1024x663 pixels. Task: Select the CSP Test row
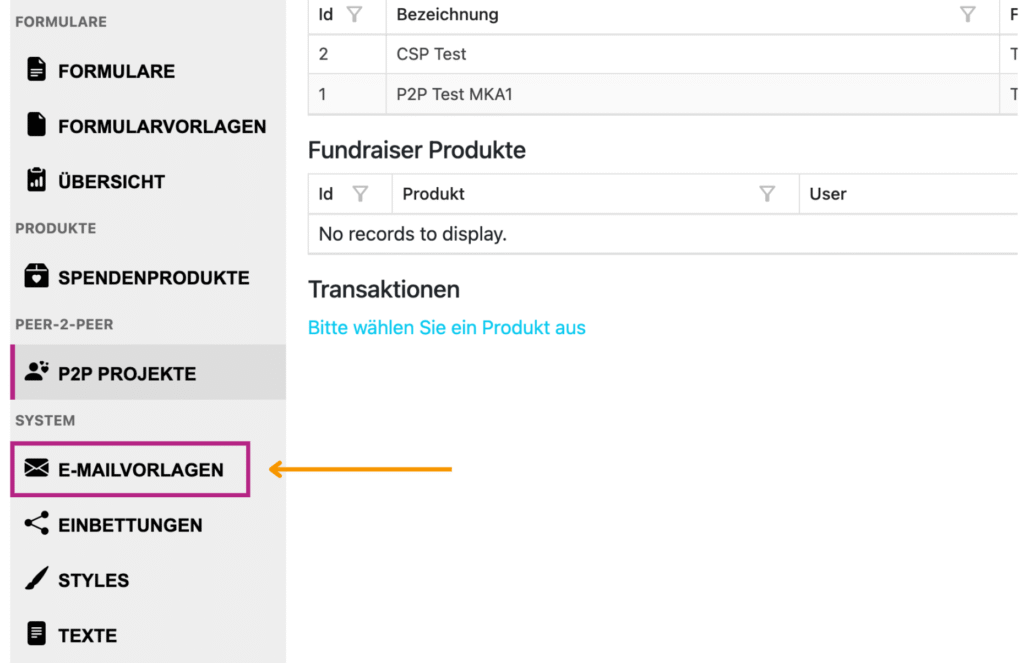click(432, 54)
